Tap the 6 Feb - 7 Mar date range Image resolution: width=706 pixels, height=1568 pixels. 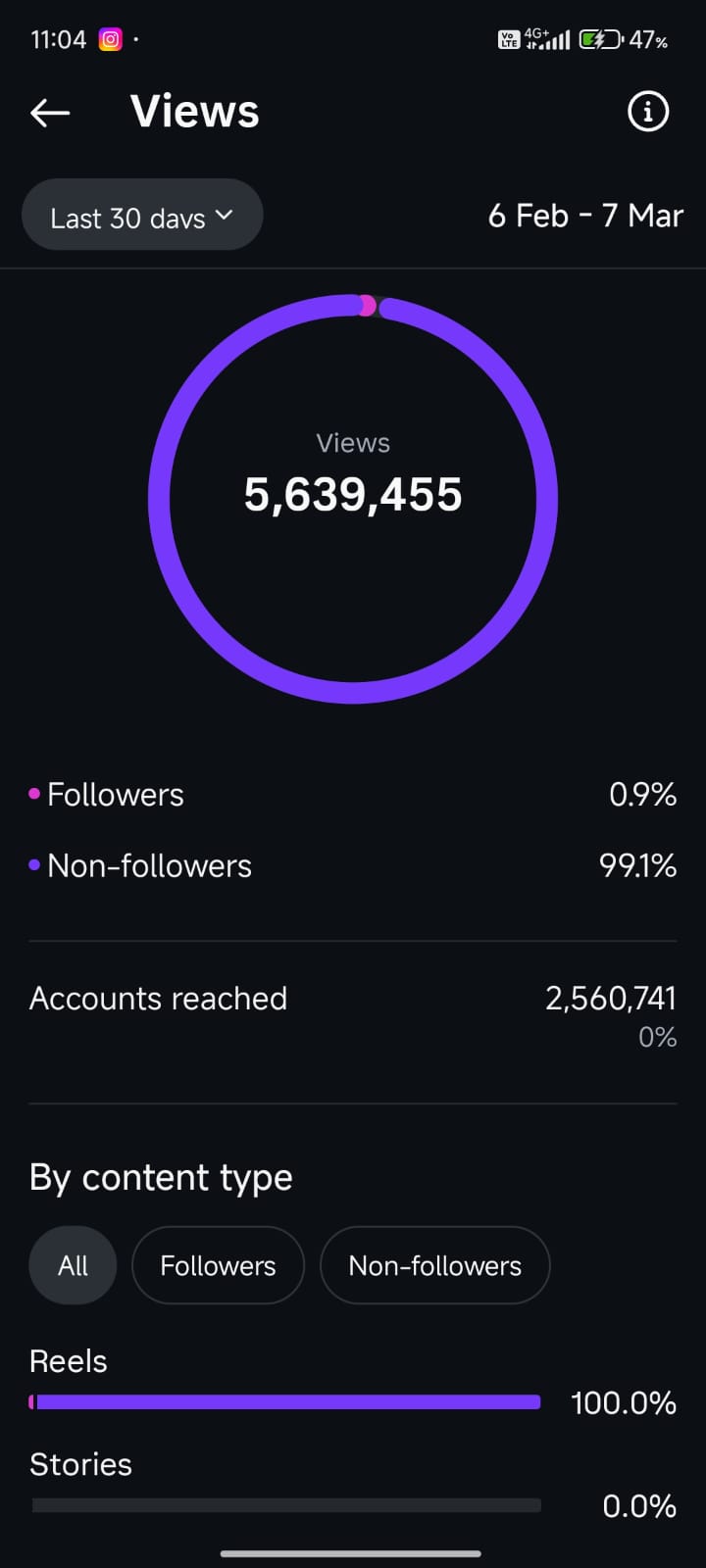pyautogui.click(x=585, y=216)
